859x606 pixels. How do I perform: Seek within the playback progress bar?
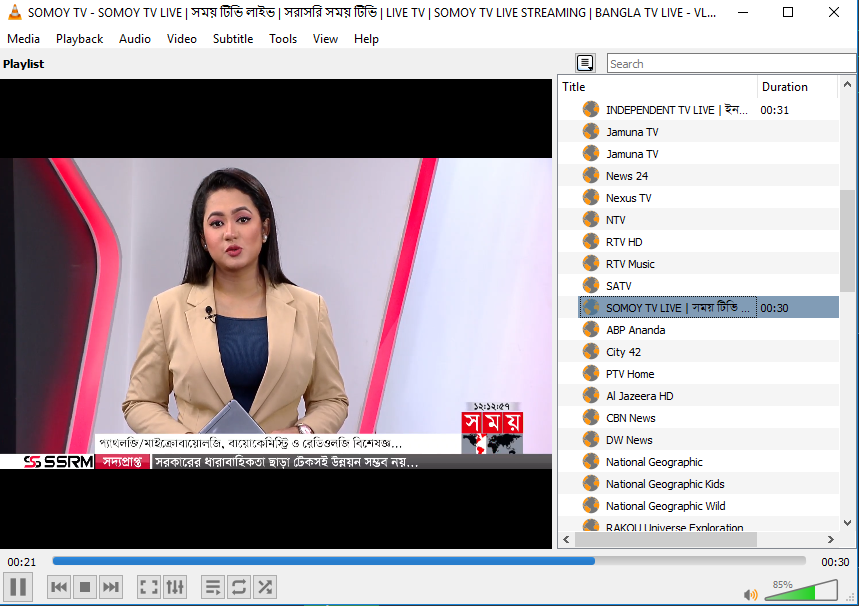click(429, 561)
